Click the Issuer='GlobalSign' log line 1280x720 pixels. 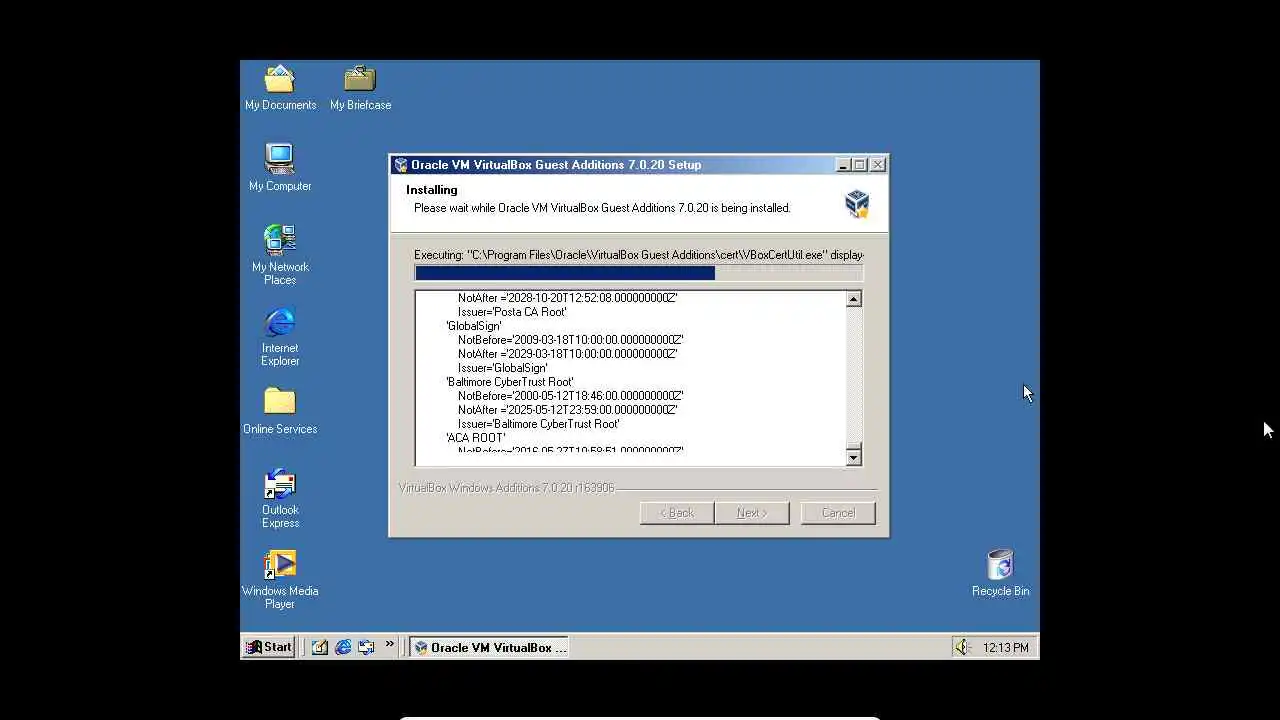click(503, 368)
